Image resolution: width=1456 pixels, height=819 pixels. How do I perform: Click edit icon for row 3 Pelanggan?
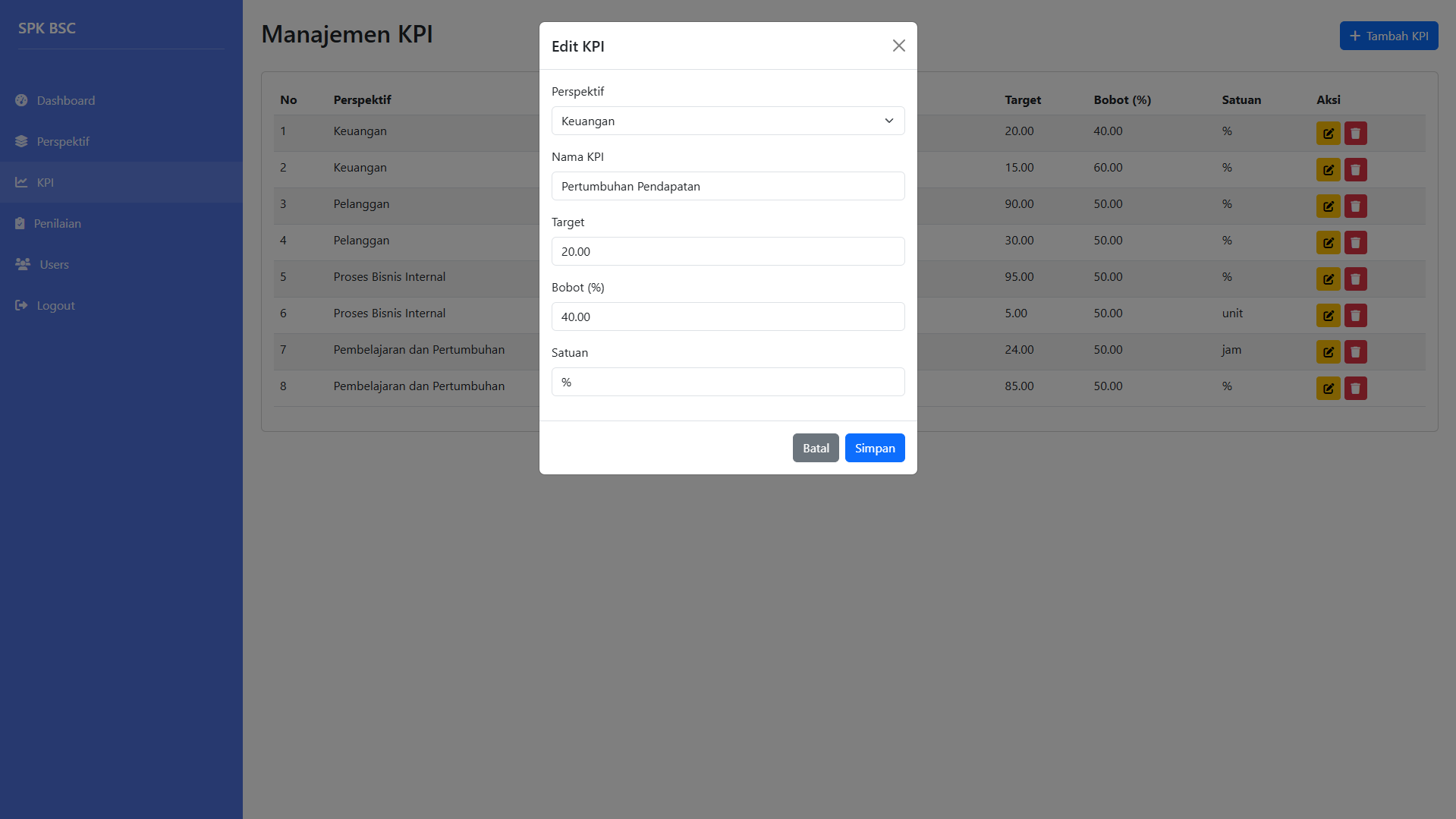click(x=1328, y=206)
